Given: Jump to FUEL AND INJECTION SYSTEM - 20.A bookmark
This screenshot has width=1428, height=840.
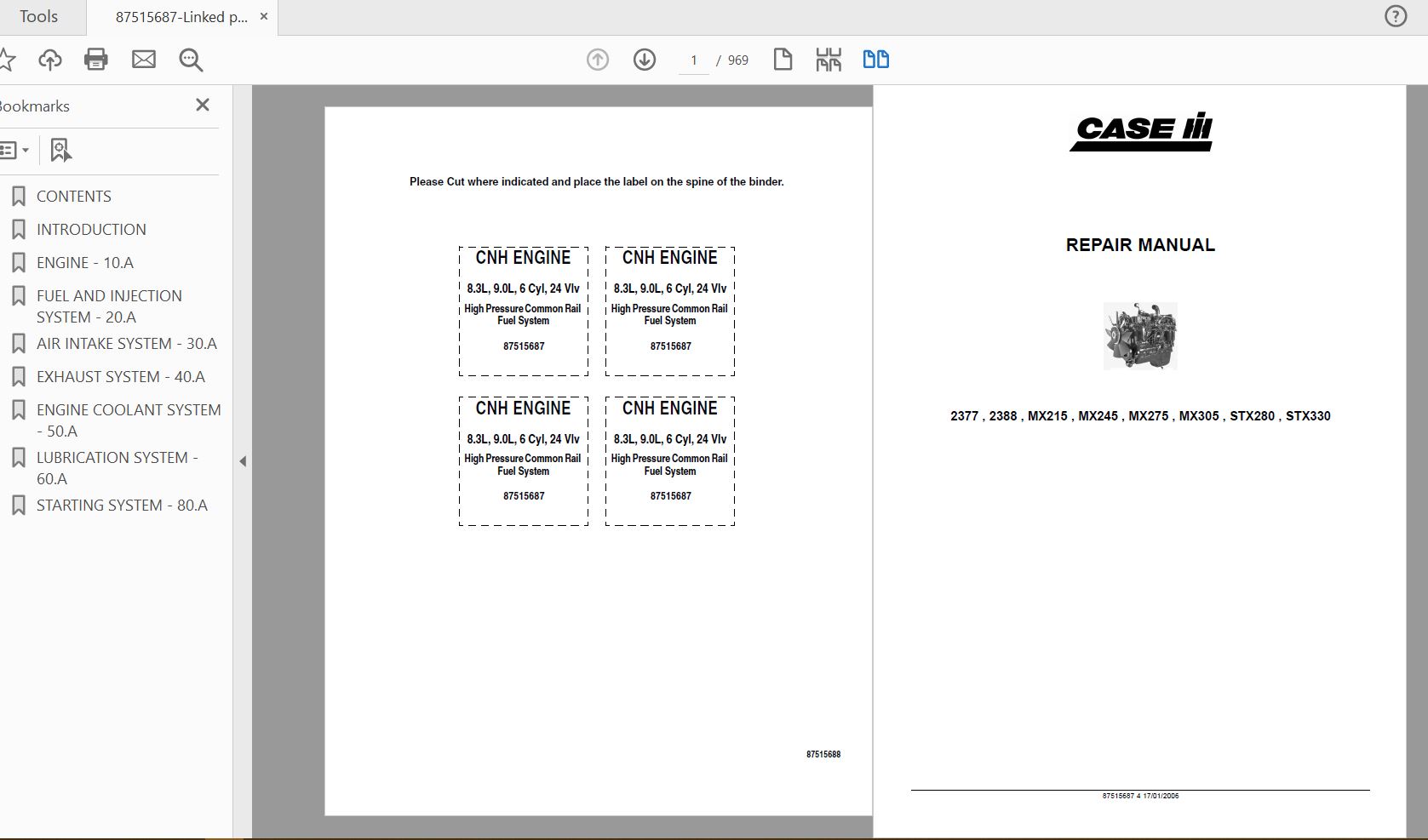Looking at the screenshot, I should tap(109, 306).
